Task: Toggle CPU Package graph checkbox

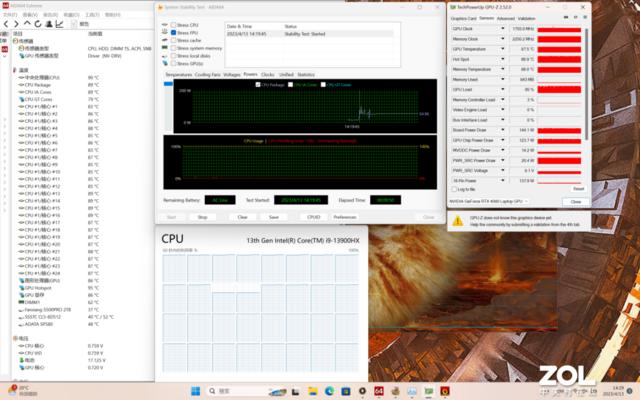Action: (258, 84)
